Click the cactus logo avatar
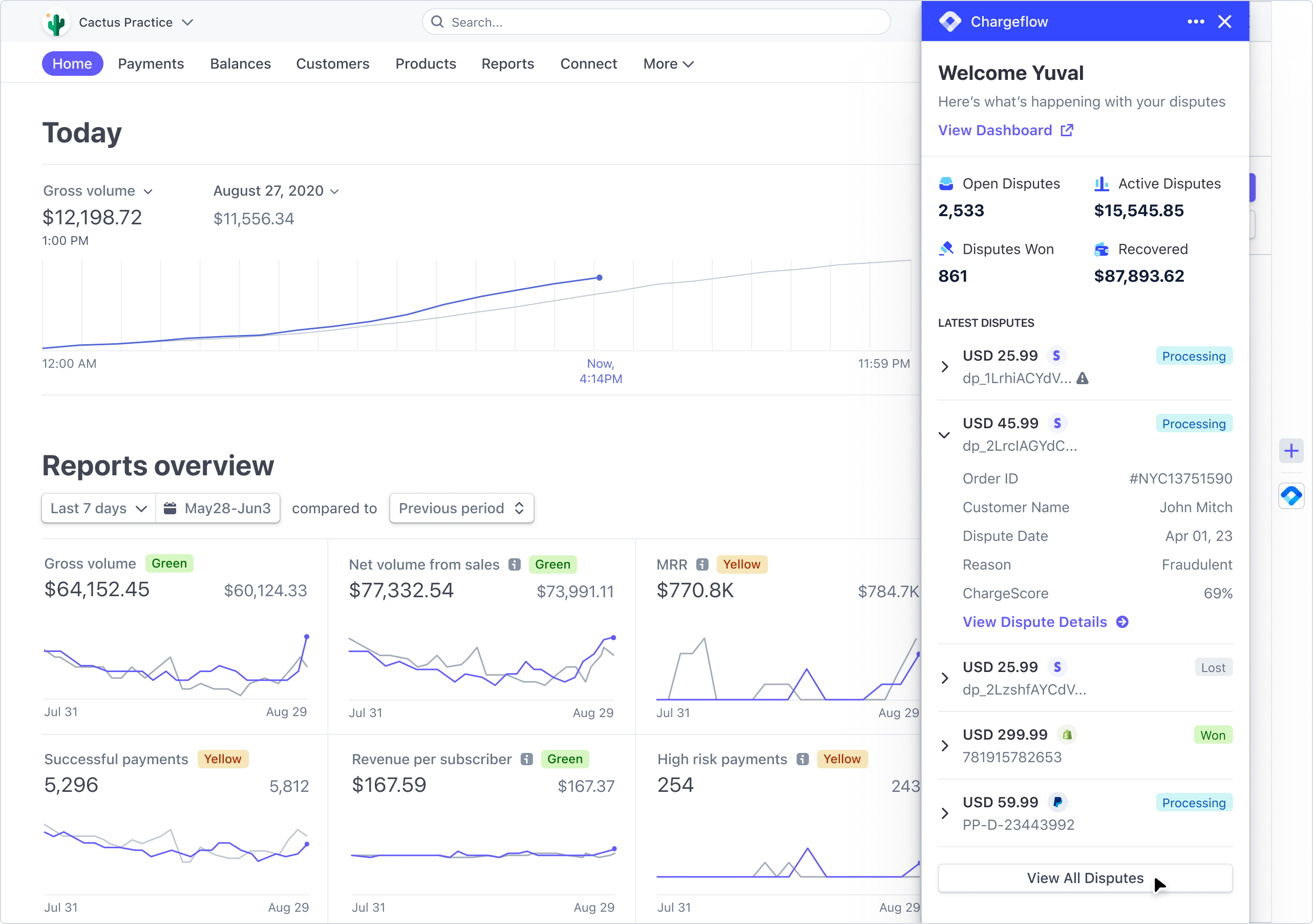 coord(55,22)
